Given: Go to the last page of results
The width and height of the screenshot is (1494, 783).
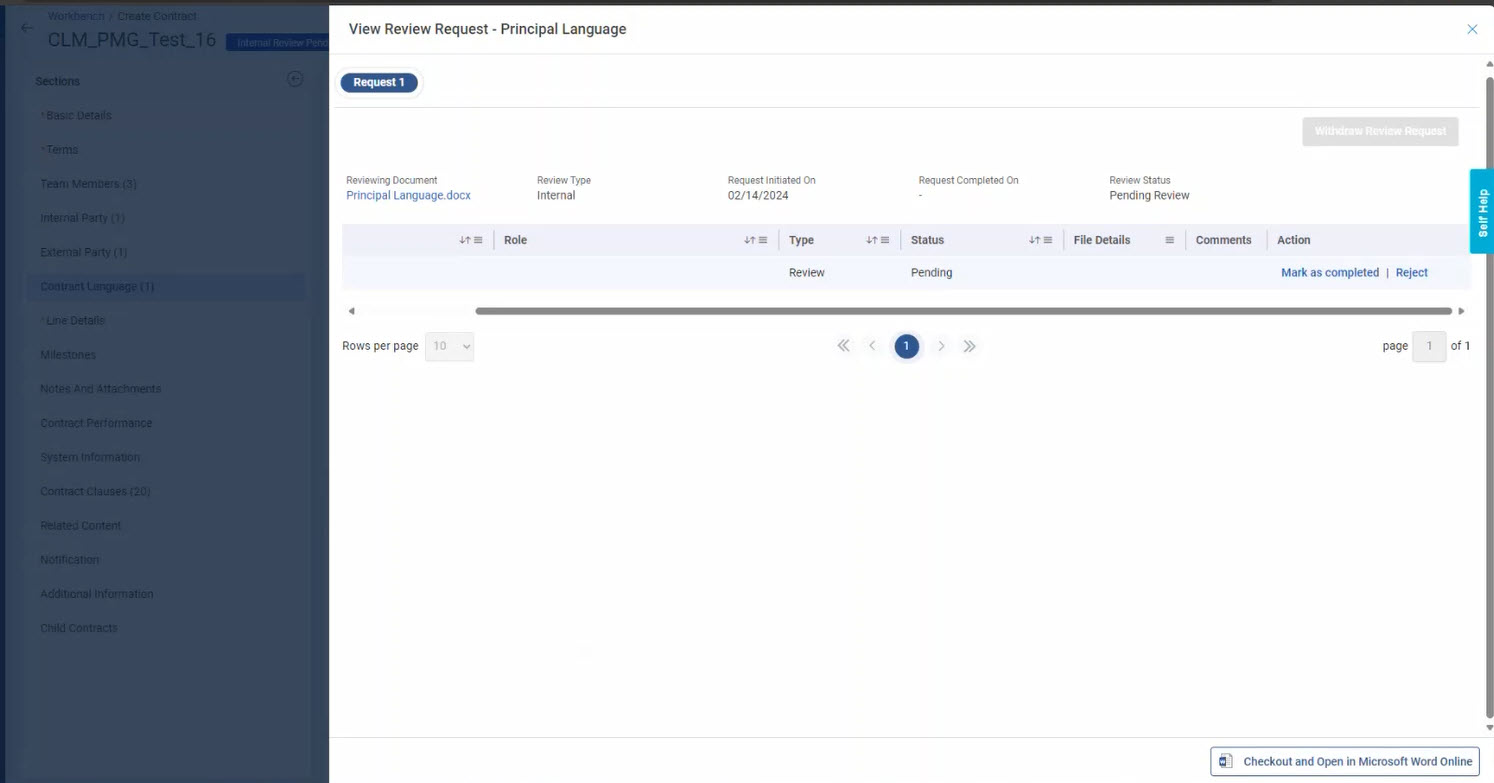Looking at the screenshot, I should click(x=969, y=346).
